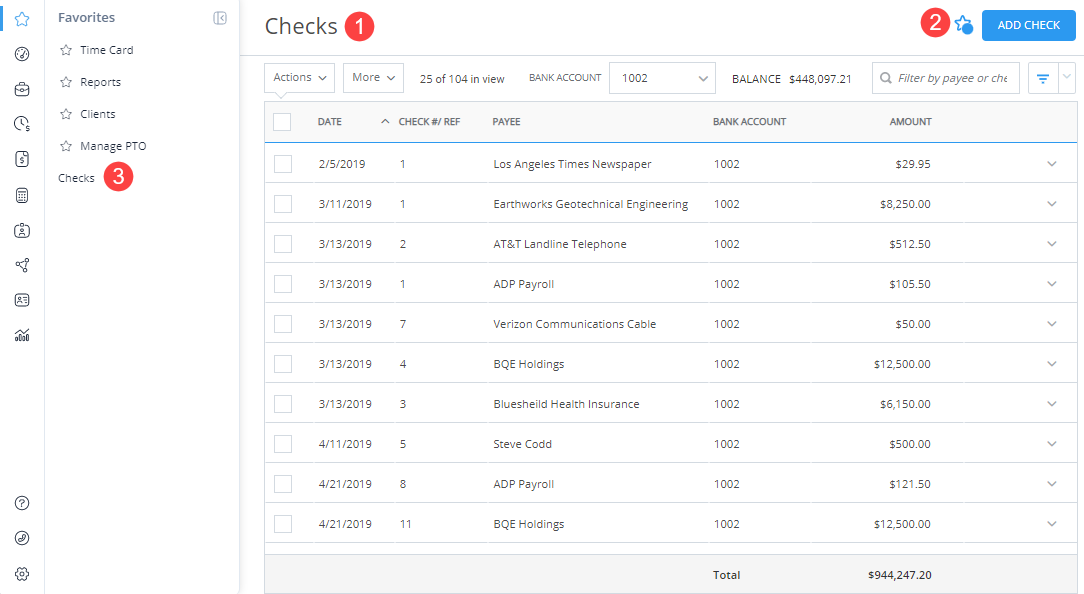The image size is (1084, 594).
Task: Open Time Card from Favorites
Action: point(106,50)
